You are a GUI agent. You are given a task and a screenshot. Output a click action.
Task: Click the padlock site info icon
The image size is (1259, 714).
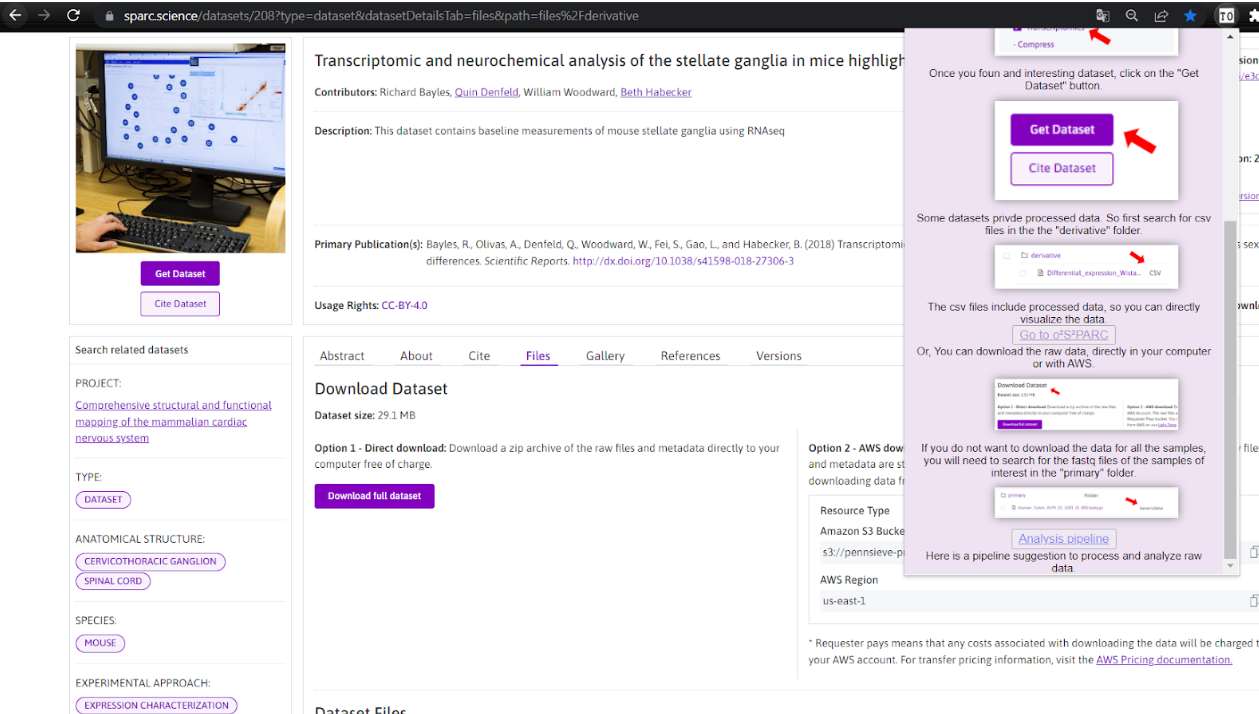click(109, 16)
